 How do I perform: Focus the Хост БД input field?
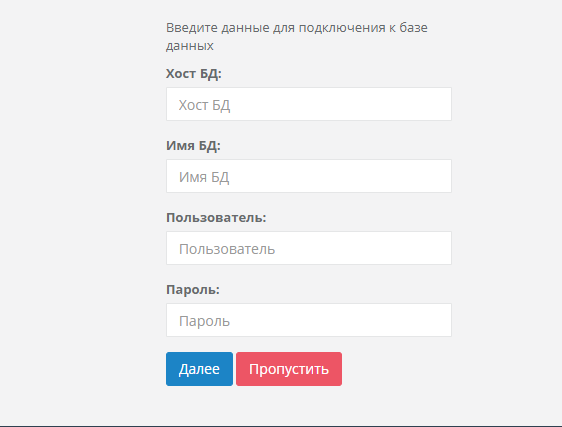tap(309, 104)
